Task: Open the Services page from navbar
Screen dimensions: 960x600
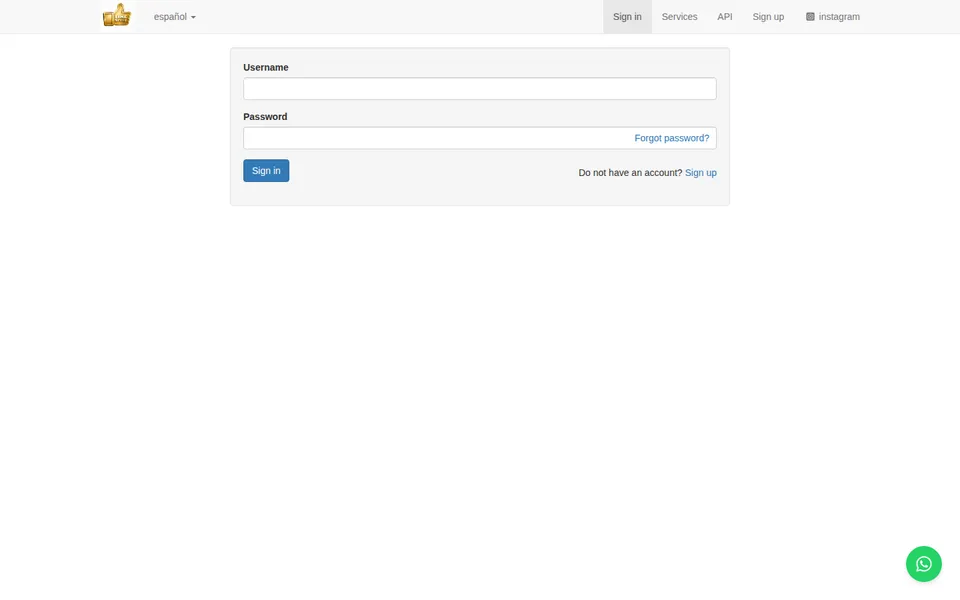Action: [x=679, y=17]
